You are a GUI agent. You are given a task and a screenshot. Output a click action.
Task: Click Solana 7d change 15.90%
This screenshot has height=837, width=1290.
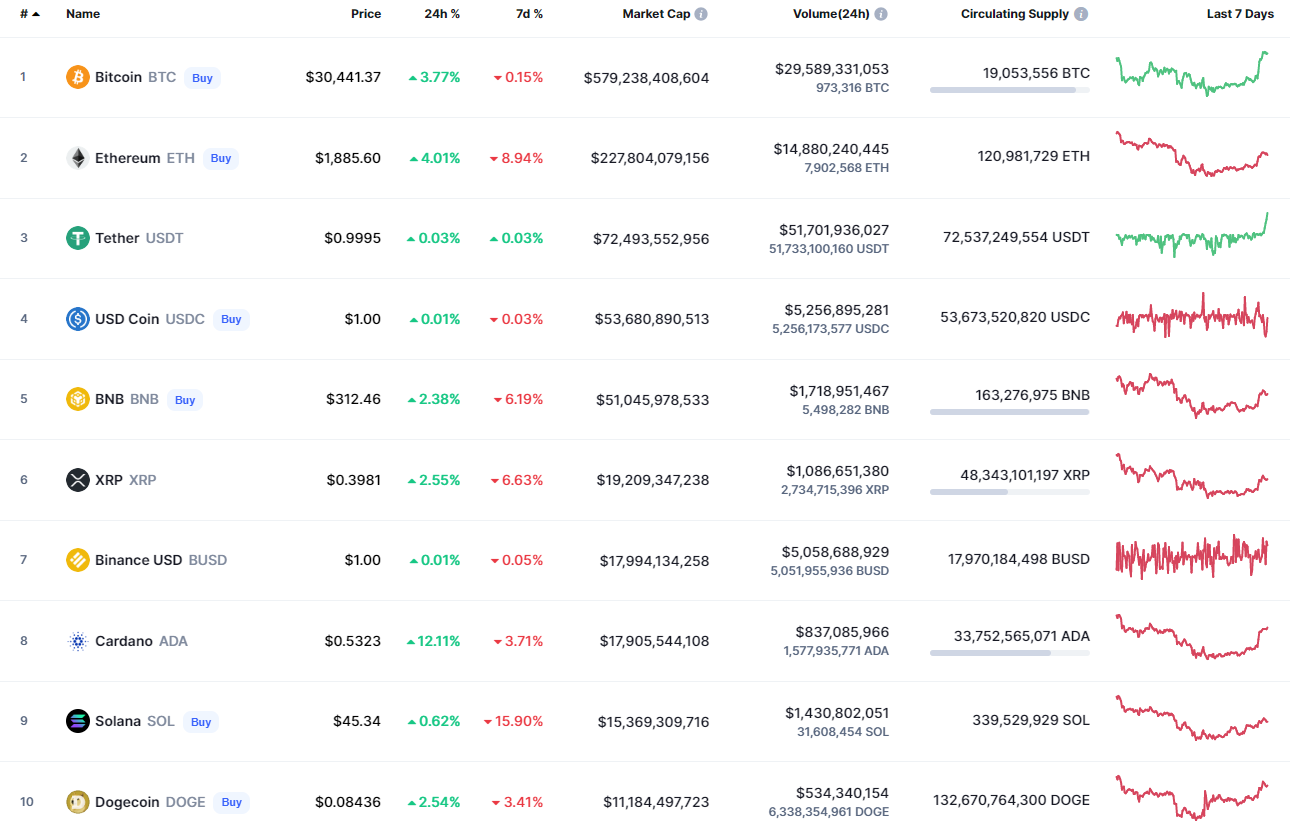click(513, 721)
